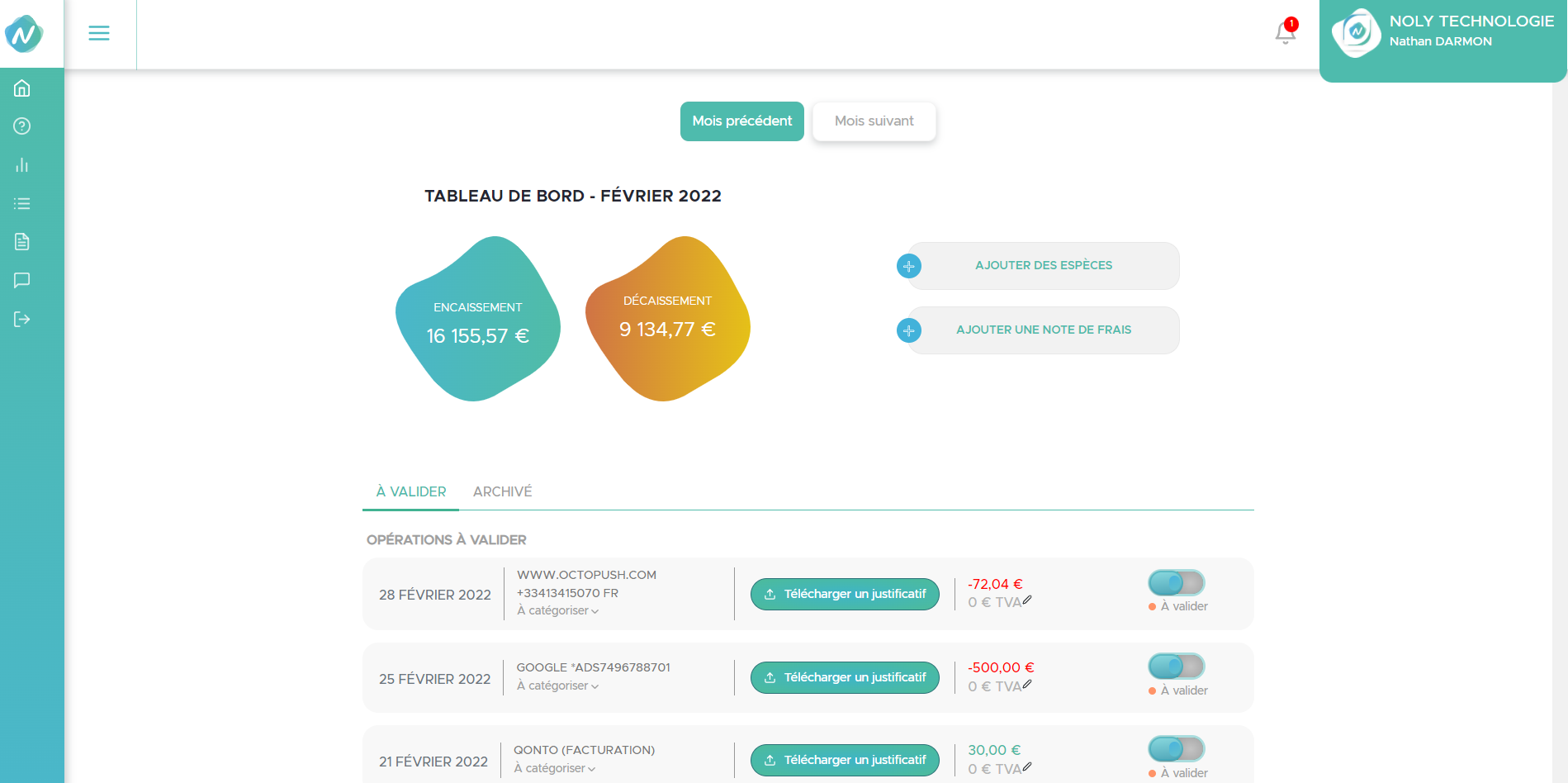Toggle the validation switch on the OCTOPUSH operation
Viewport: 1568px width, 783px height.
click(1176, 582)
